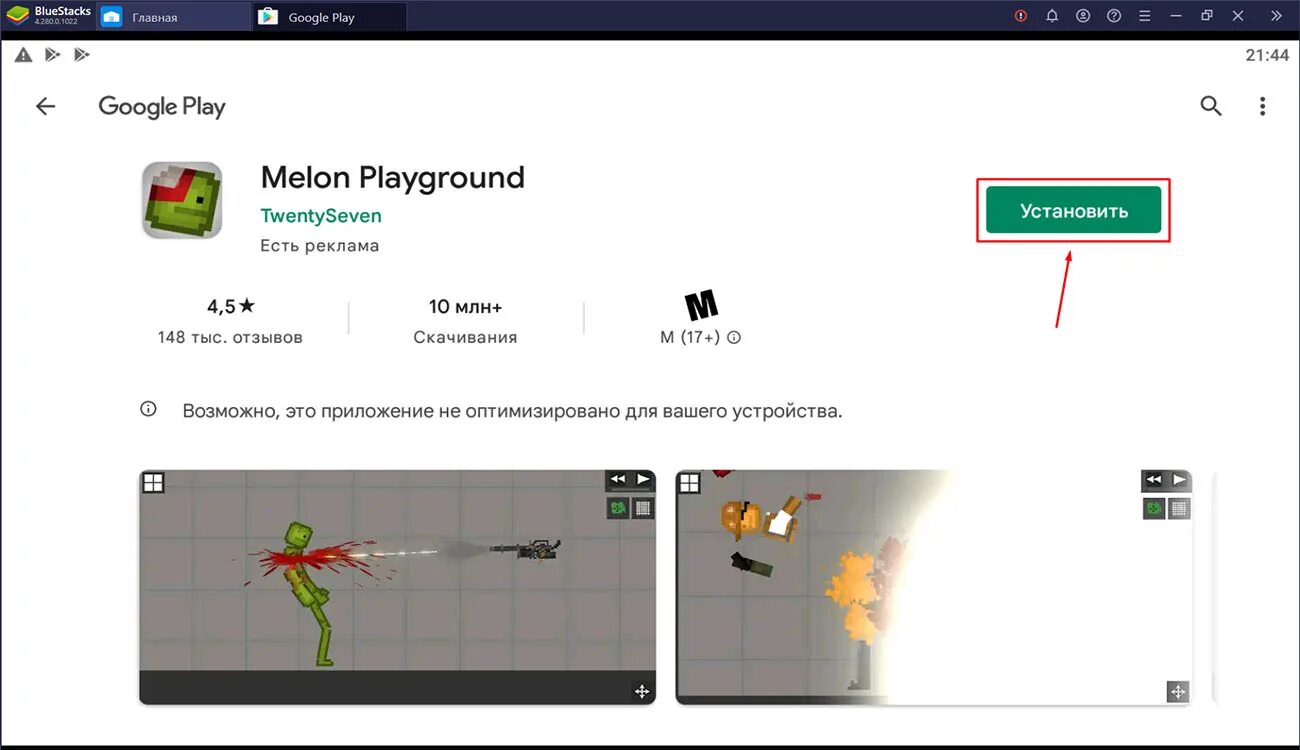Click rewind-play control in second screenshot

coord(1166,480)
